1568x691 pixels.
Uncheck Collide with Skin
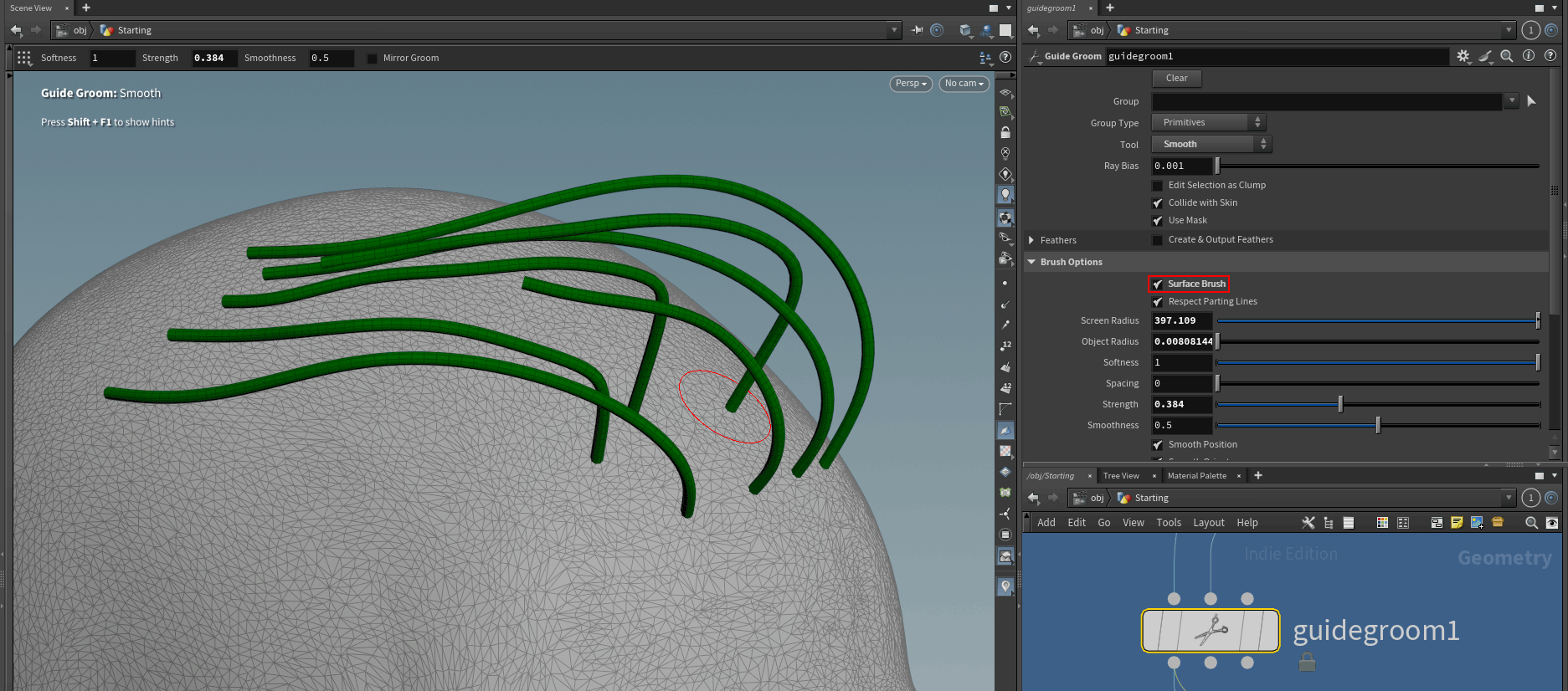[1158, 203]
